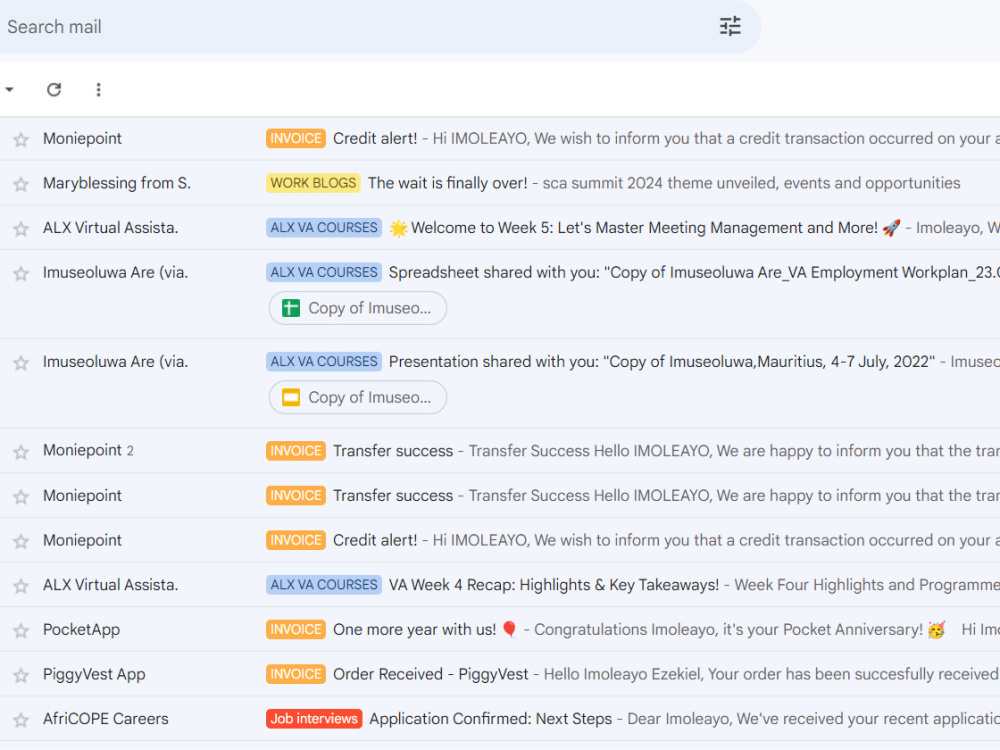Expand the select dropdown arrow
Viewport: 1000px width, 750px height.
point(10,89)
